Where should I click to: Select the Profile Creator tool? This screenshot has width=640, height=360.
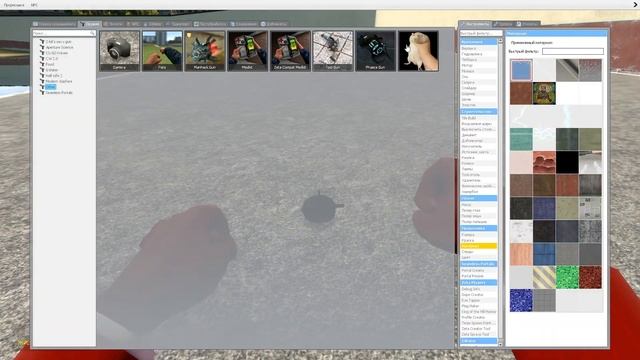click(x=478, y=317)
